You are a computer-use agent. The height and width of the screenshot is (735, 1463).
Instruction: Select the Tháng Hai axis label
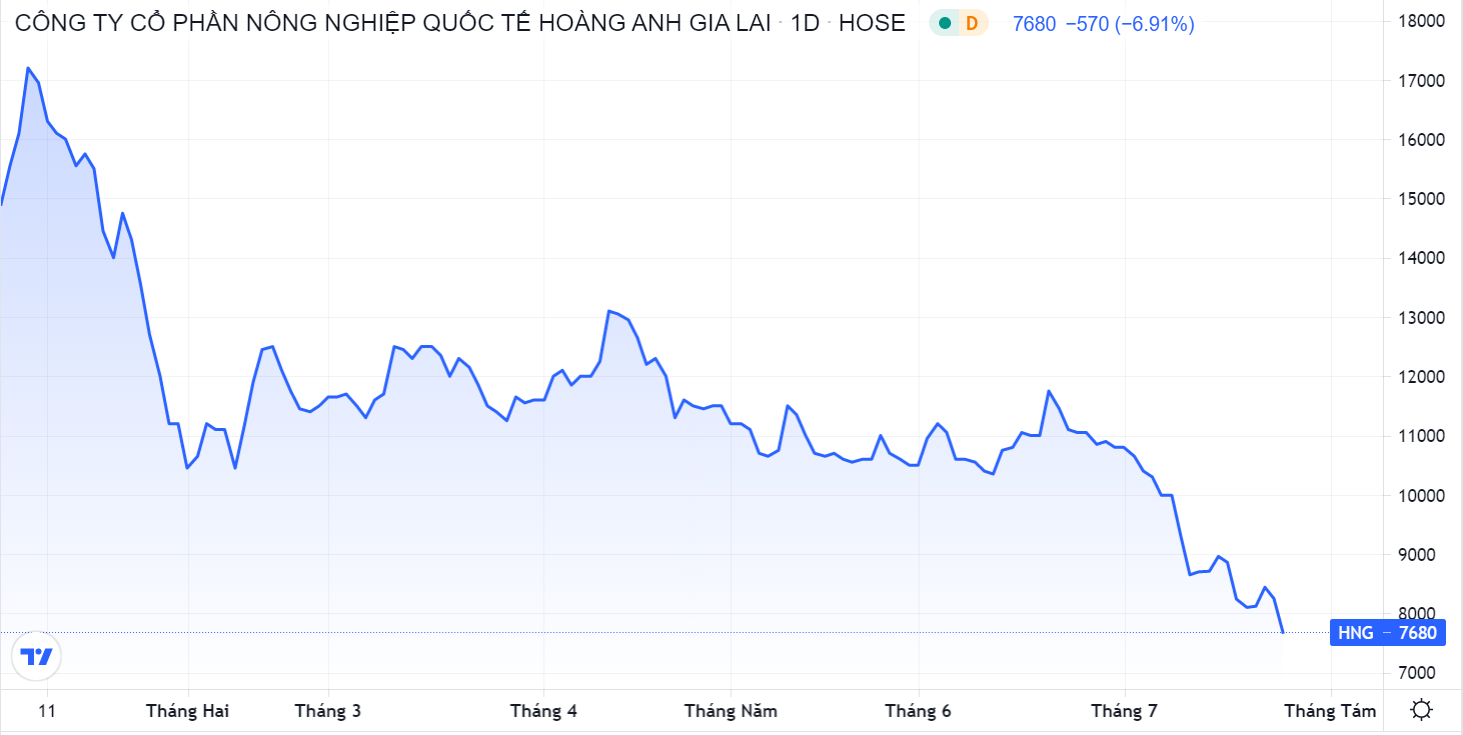pos(189,711)
